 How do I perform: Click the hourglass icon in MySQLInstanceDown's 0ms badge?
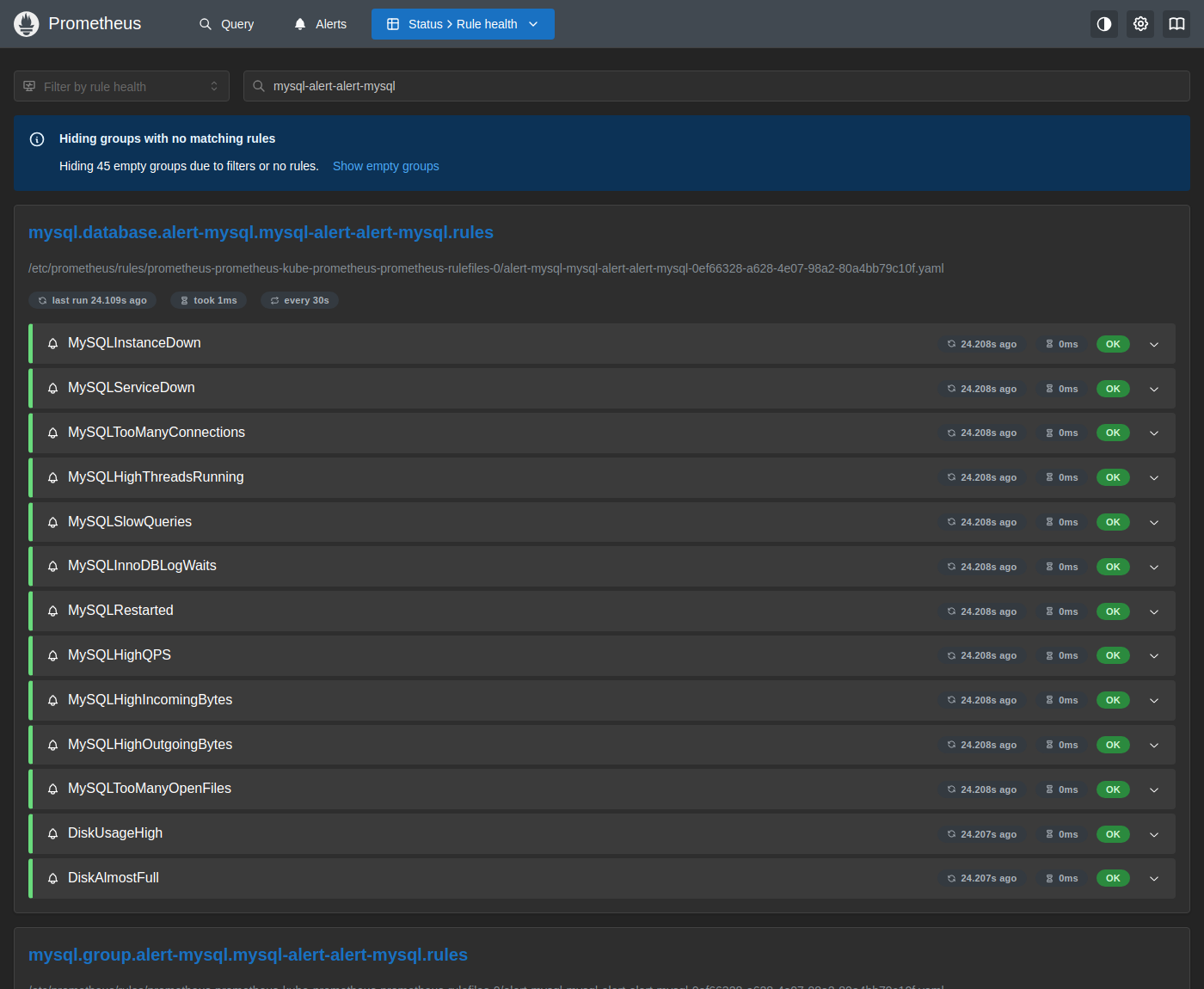coord(1049,344)
